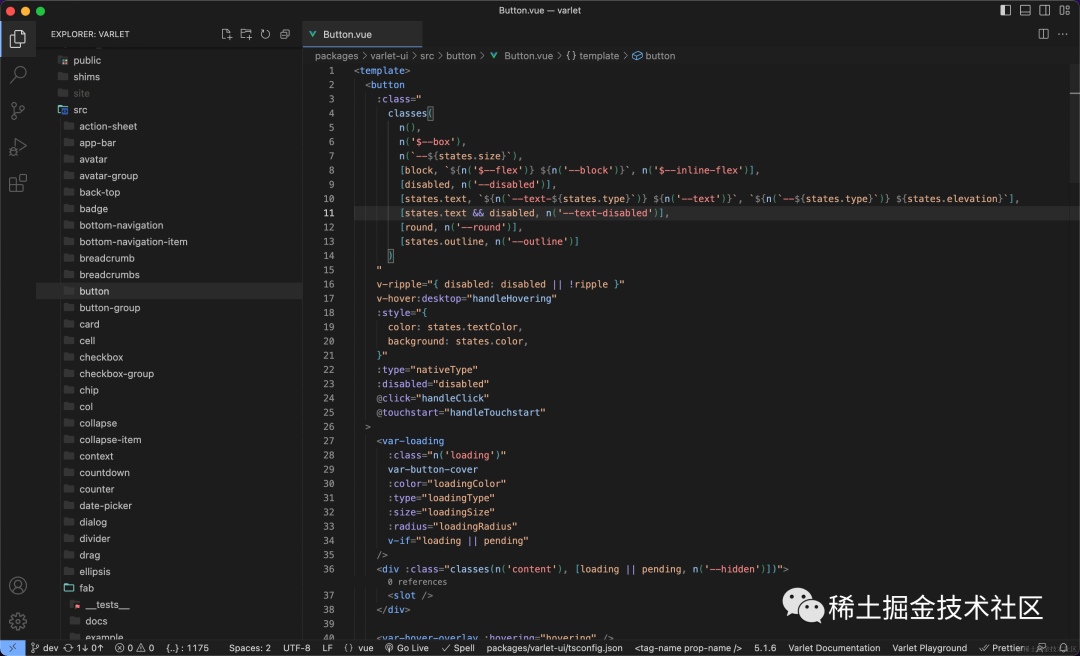Switch to the Button.vue editor tab
Viewport: 1080px width, 656px height.
click(x=362, y=34)
